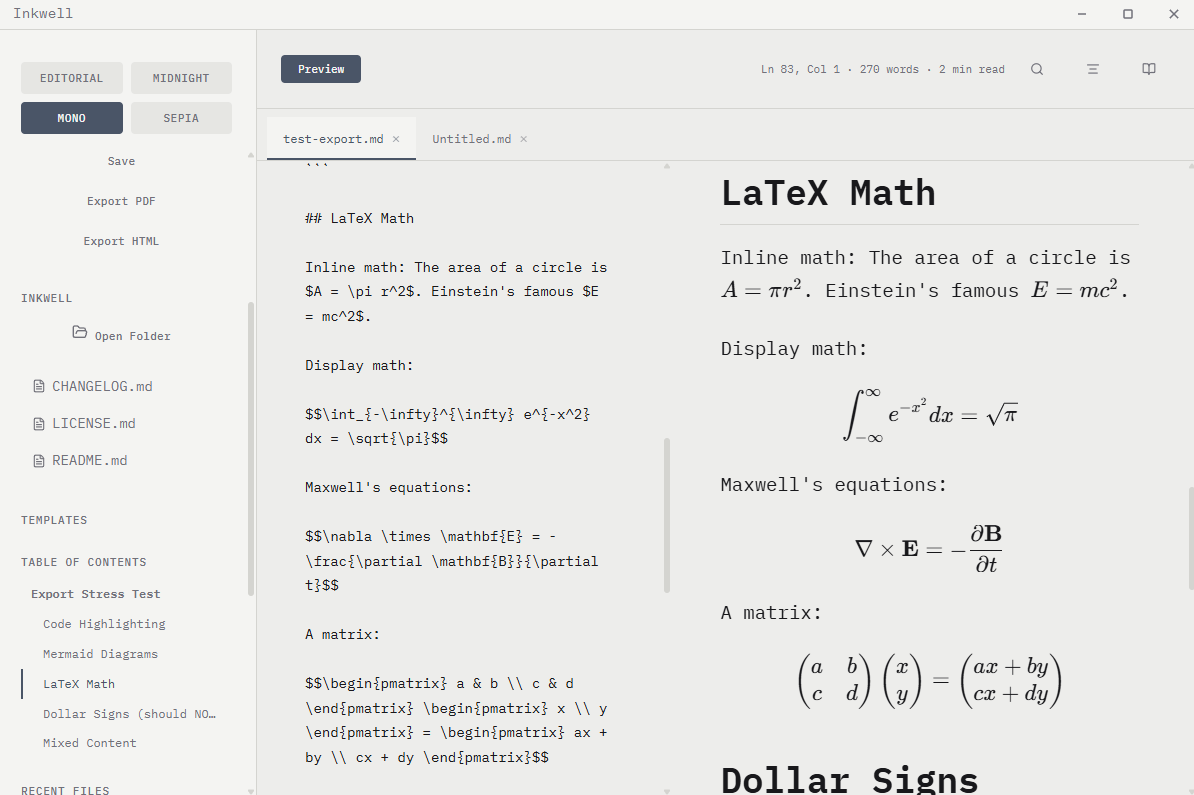Click the LaTeX Math heading in preview
This screenshot has height=795, width=1194.
coord(828,193)
